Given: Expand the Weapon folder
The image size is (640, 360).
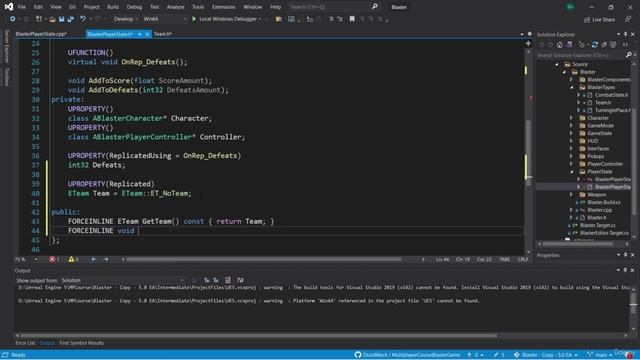Looking at the screenshot, I should [571, 195].
